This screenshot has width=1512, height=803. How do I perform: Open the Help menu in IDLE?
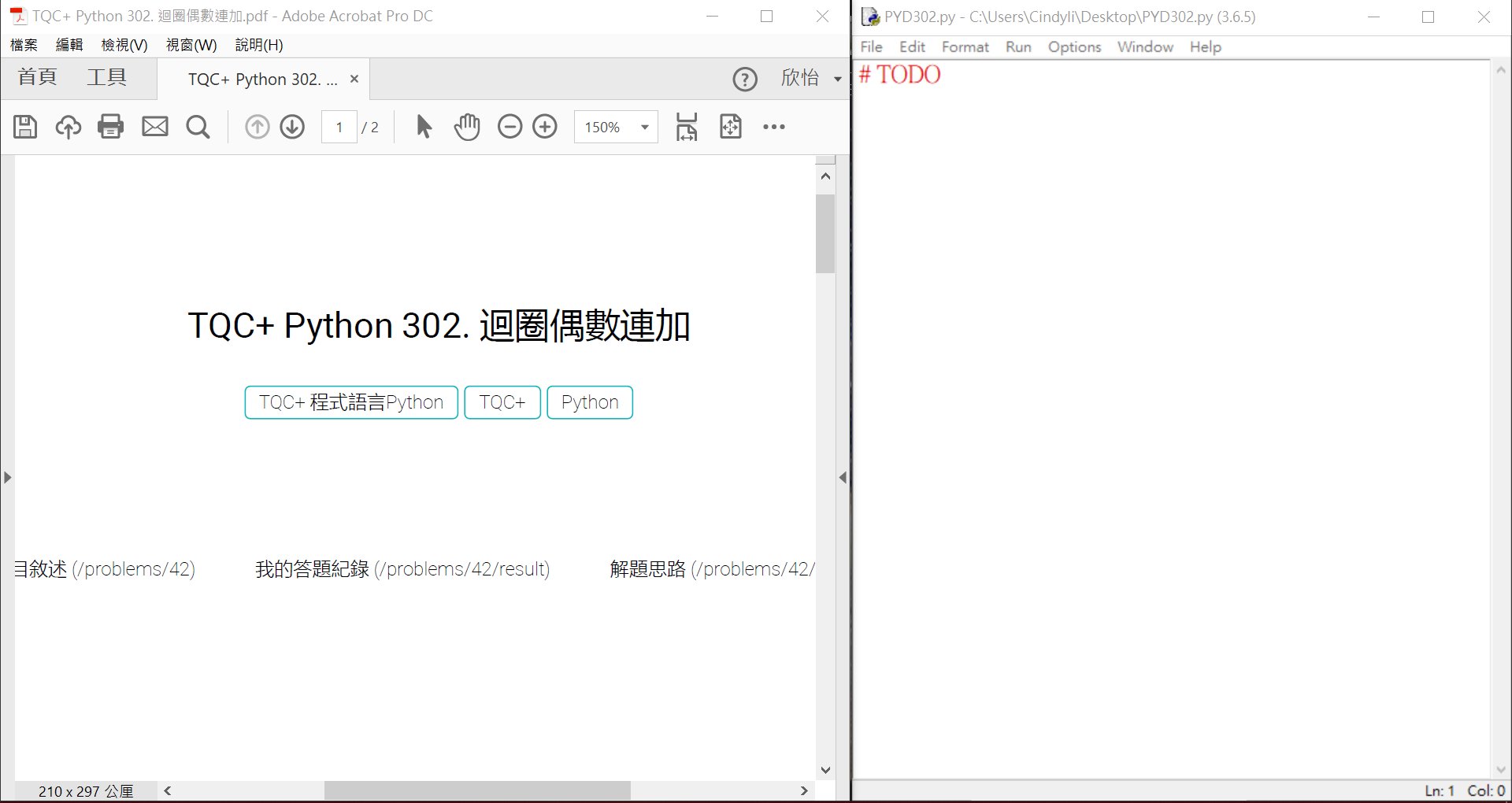point(1205,46)
